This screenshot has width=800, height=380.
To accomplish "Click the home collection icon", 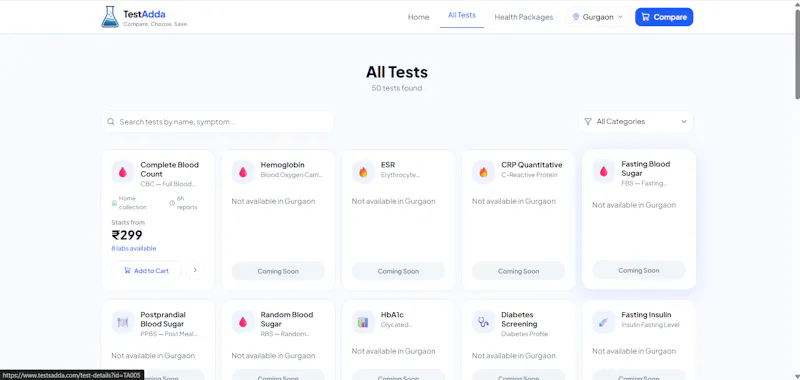I will (114, 203).
